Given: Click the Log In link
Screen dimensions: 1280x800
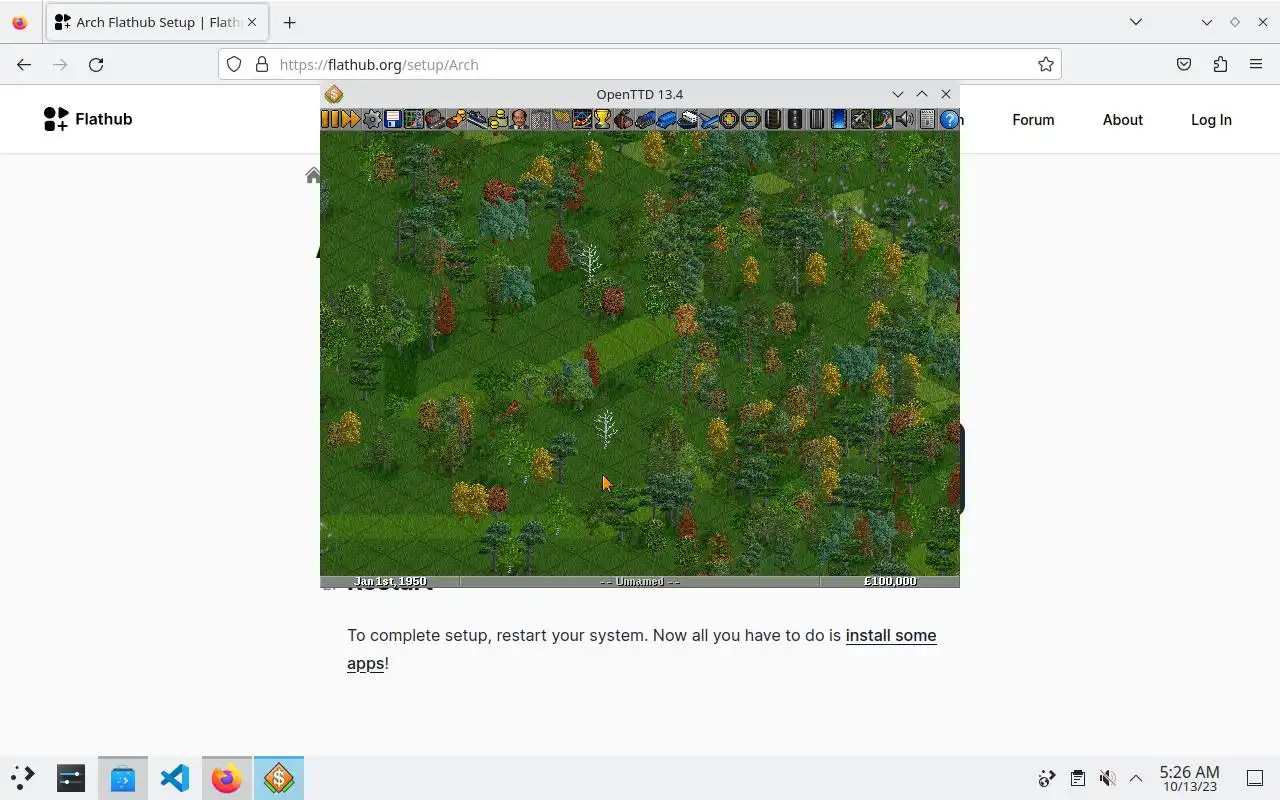Looking at the screenshot, I should (1211, 119).
